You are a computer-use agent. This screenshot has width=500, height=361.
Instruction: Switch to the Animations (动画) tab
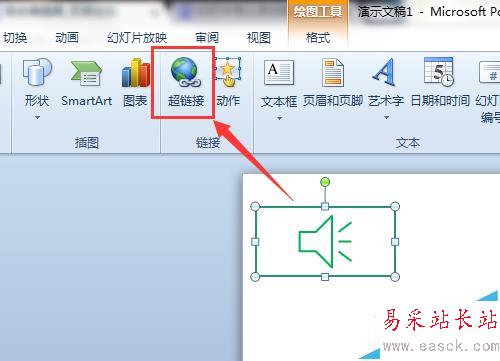pos(67,38)
